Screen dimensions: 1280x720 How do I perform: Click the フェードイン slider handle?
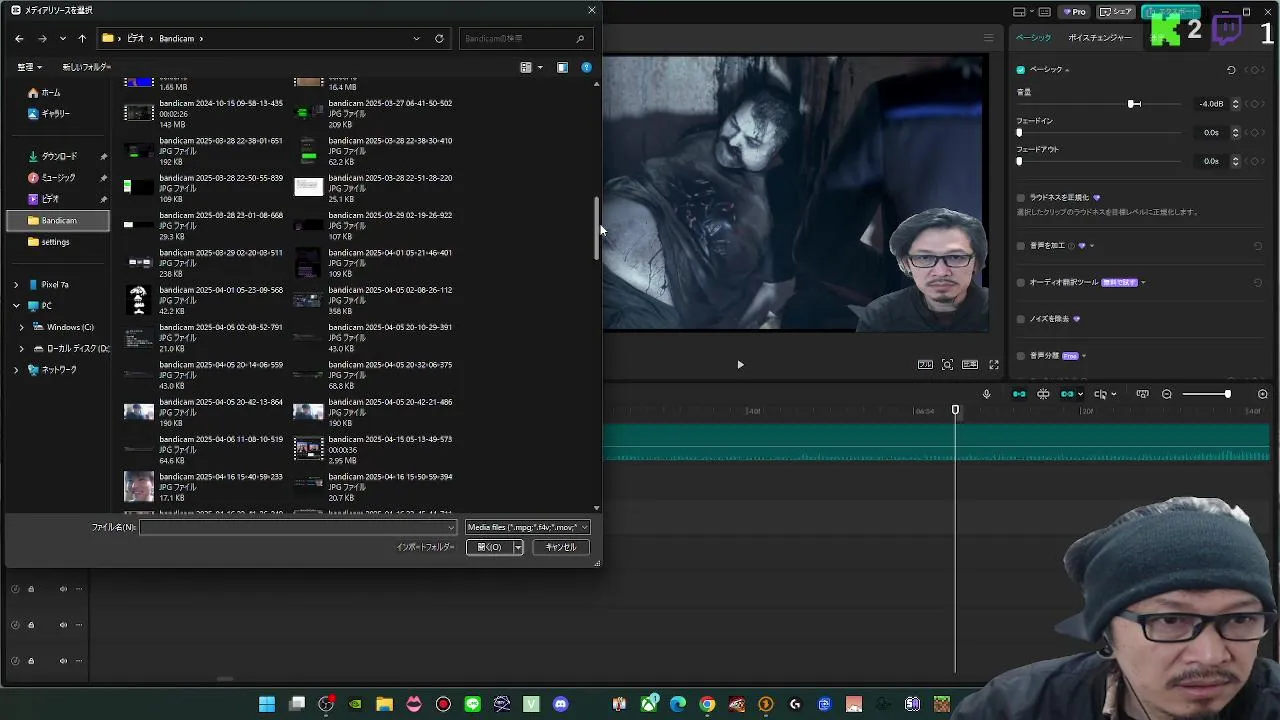tap(1019, 133)
